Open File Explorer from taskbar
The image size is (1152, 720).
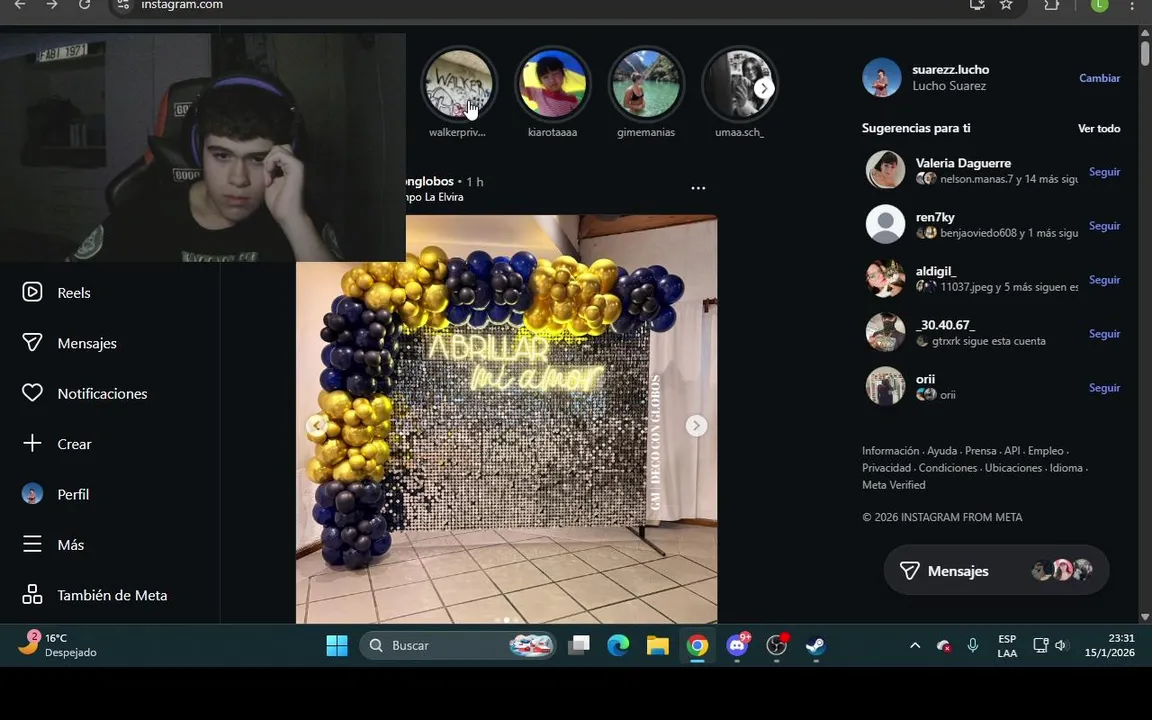pos(658,646)
